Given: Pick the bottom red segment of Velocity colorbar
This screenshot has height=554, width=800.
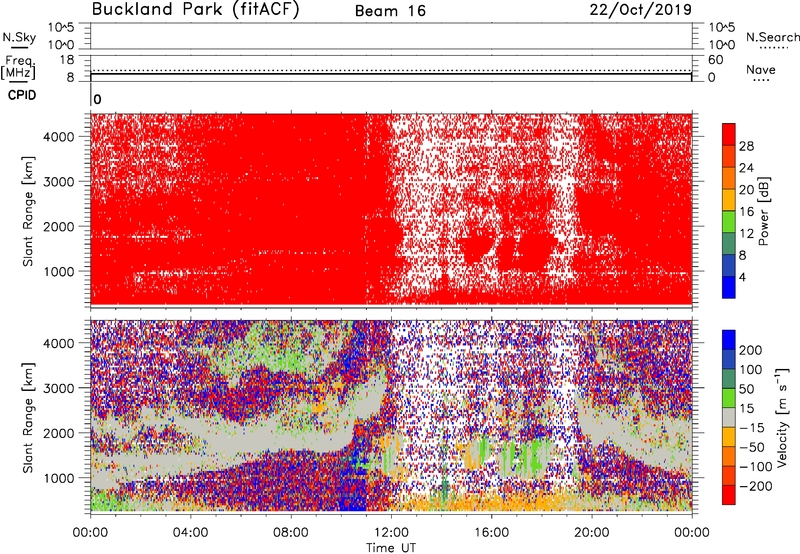Looking at the screenshot, I should click(x=729, y=495).
